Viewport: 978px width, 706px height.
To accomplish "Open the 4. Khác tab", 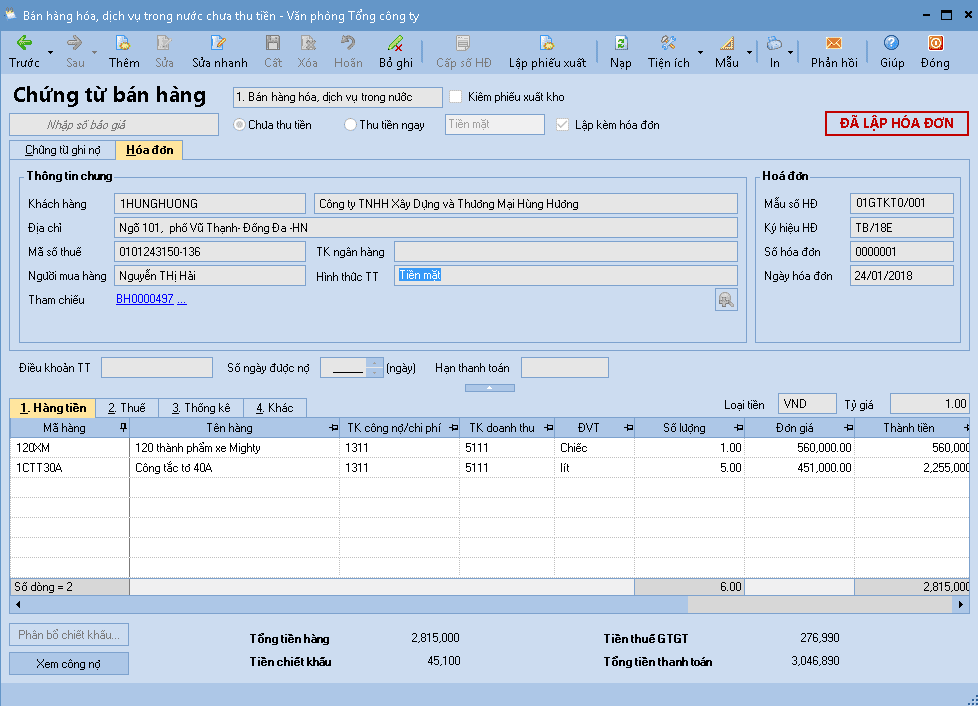I will coord(274,408).
